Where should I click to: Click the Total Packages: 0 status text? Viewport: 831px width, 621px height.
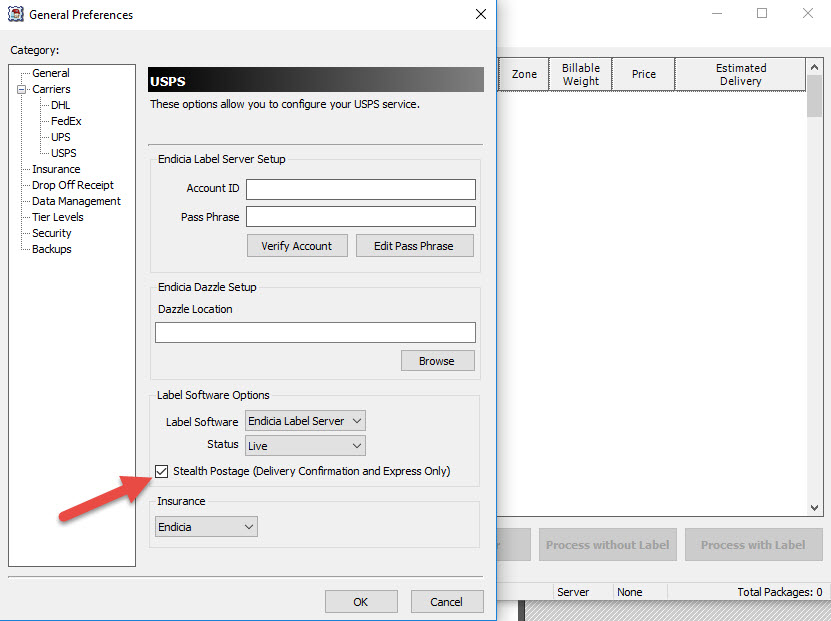click(780, 592)
